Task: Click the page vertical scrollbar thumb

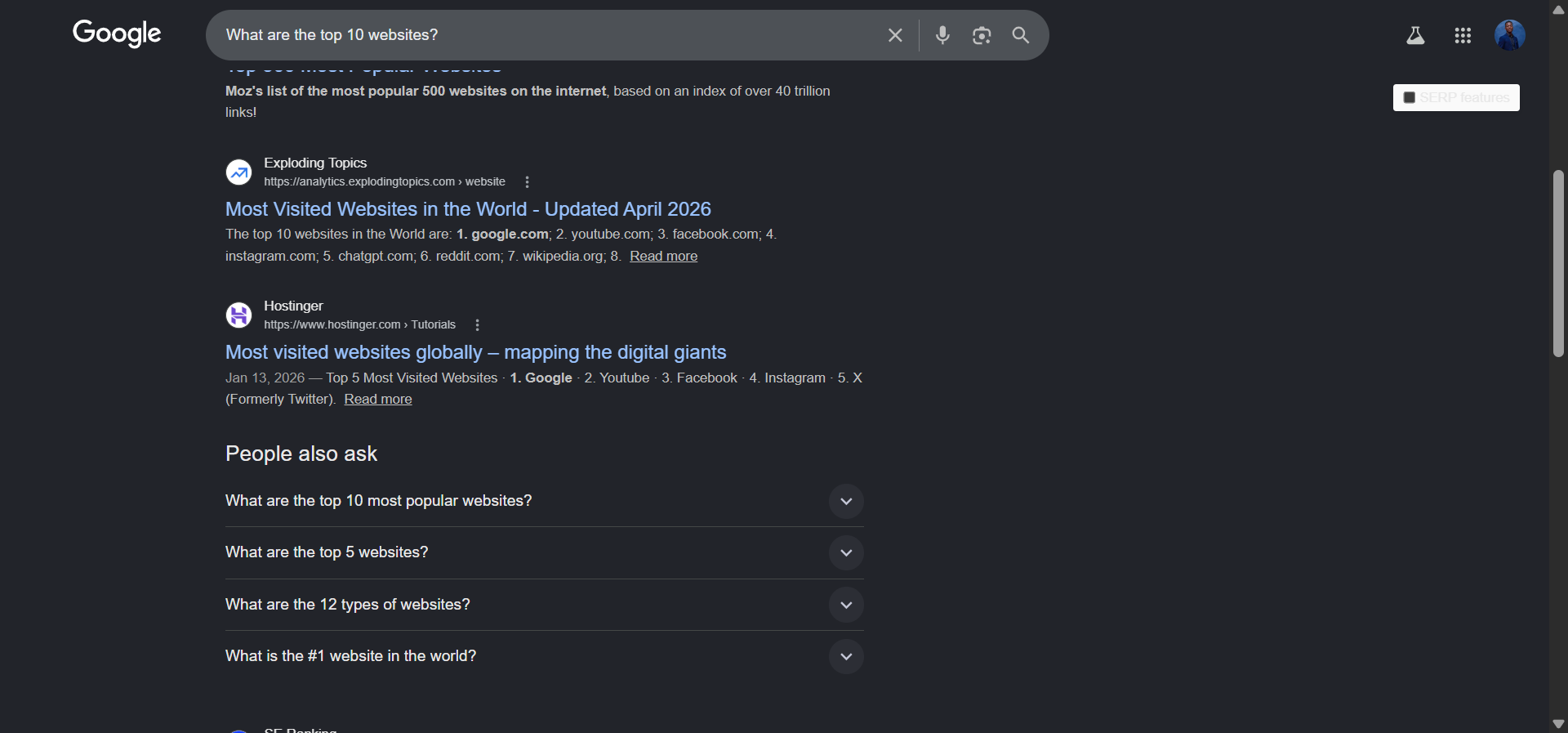Action: 1558,263
